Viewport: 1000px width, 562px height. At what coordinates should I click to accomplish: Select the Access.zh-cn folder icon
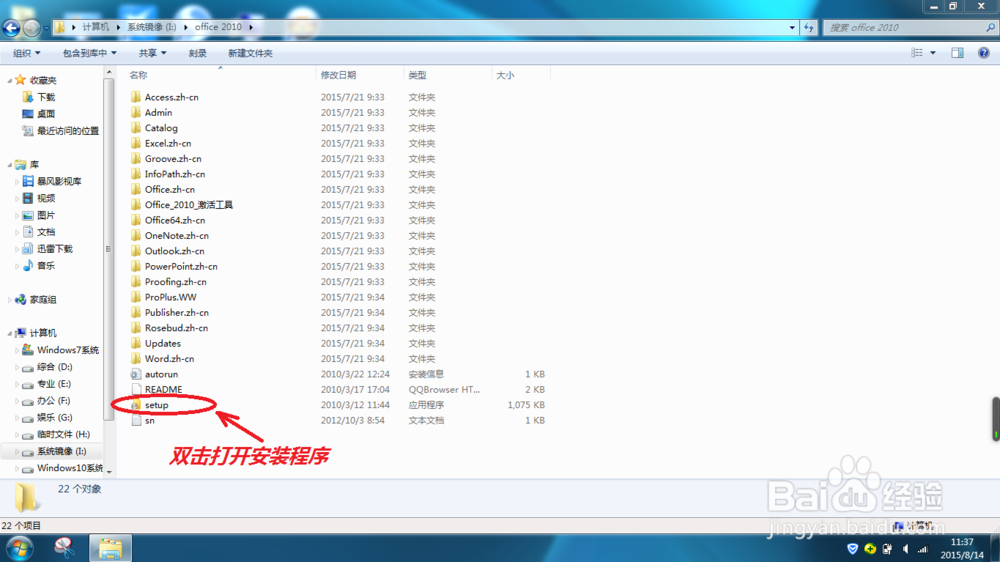tap(136, 97)
